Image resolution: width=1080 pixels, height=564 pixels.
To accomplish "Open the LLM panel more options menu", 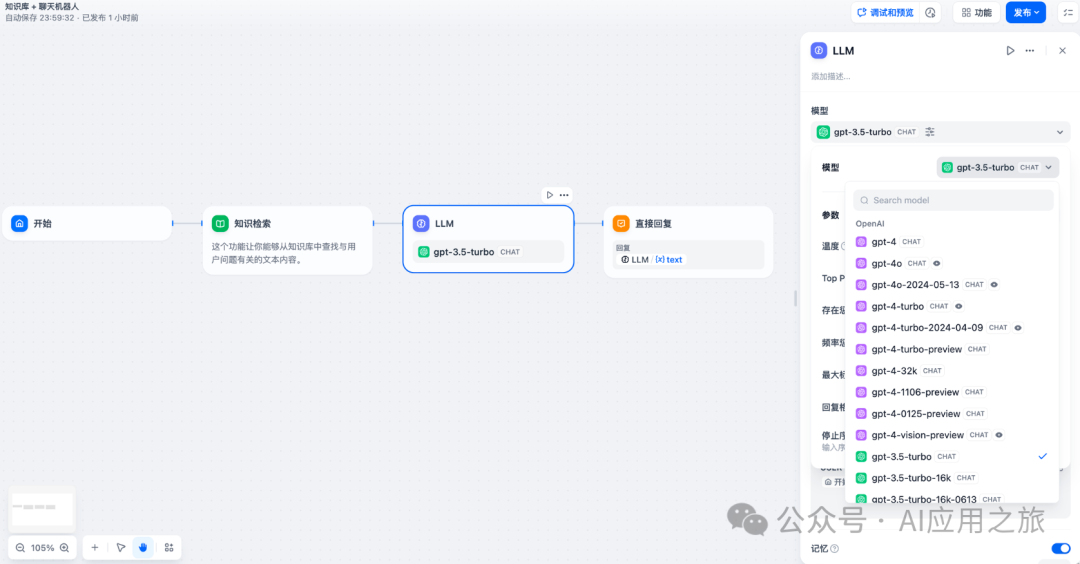I will click(x=1030, y=50).
